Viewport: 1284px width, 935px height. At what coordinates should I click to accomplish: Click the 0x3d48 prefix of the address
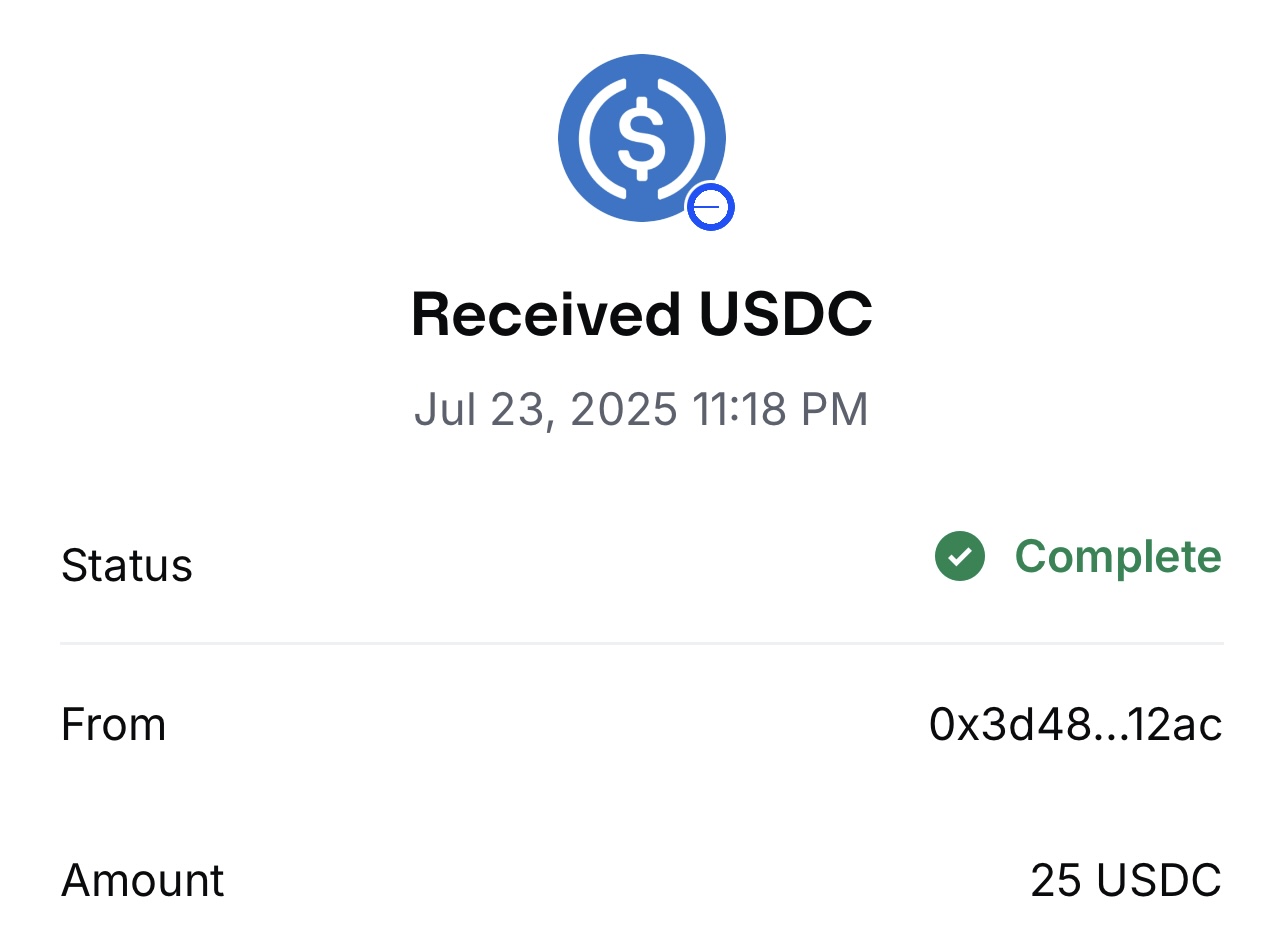click(1010, 724)
